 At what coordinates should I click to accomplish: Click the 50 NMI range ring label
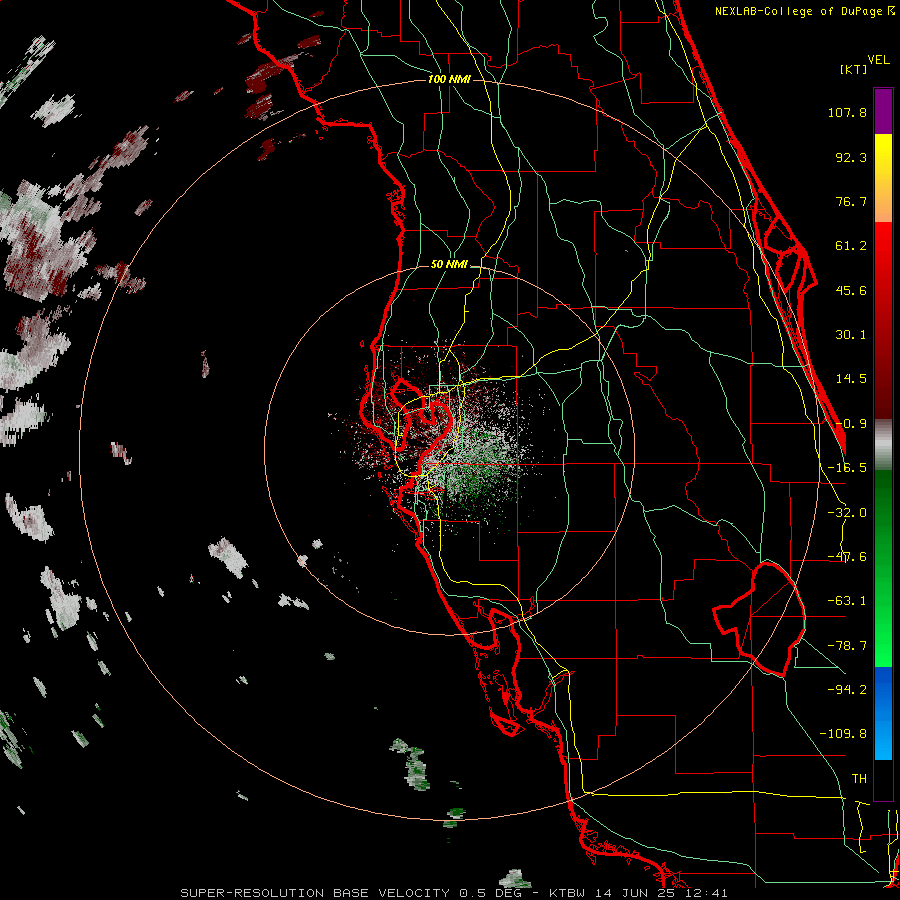(449, 264)
